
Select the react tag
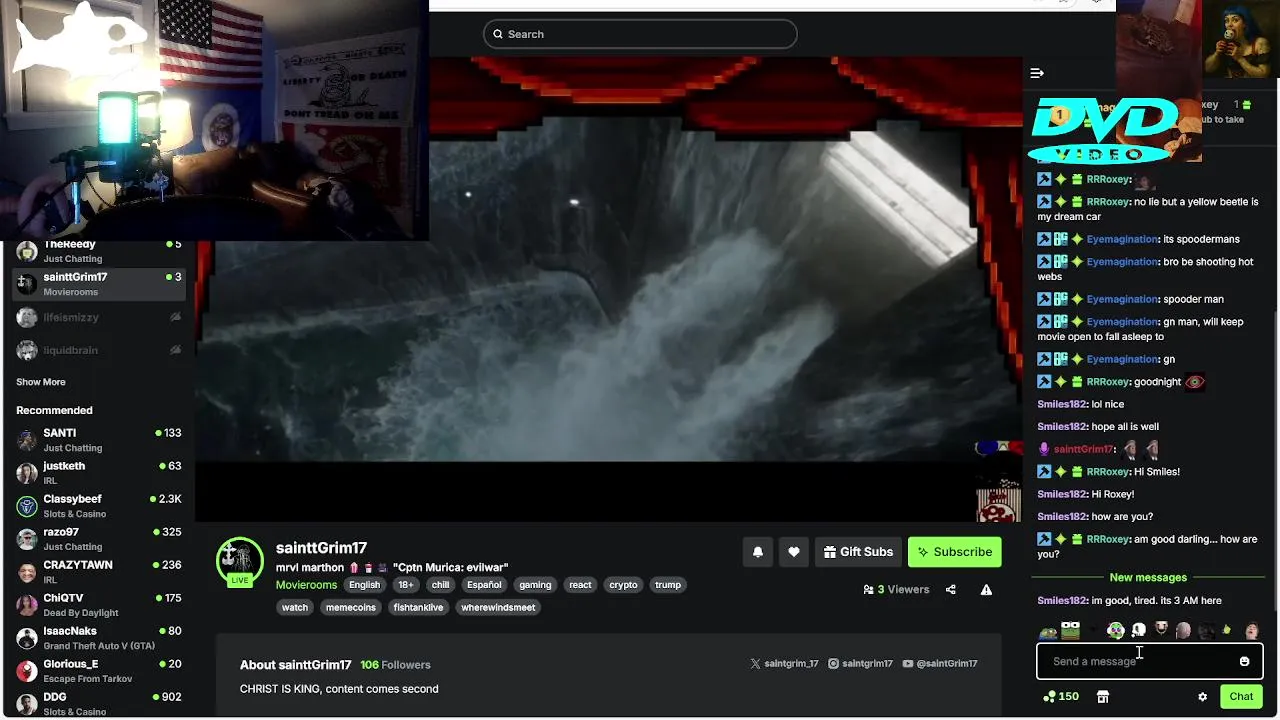tap(580, 585)
